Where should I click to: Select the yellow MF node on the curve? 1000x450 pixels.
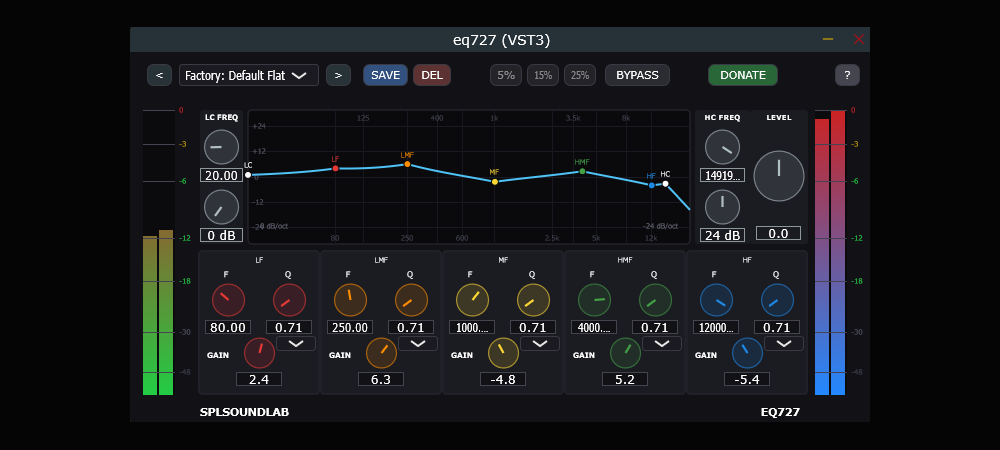pyautogui.click(x=494, y=182)
